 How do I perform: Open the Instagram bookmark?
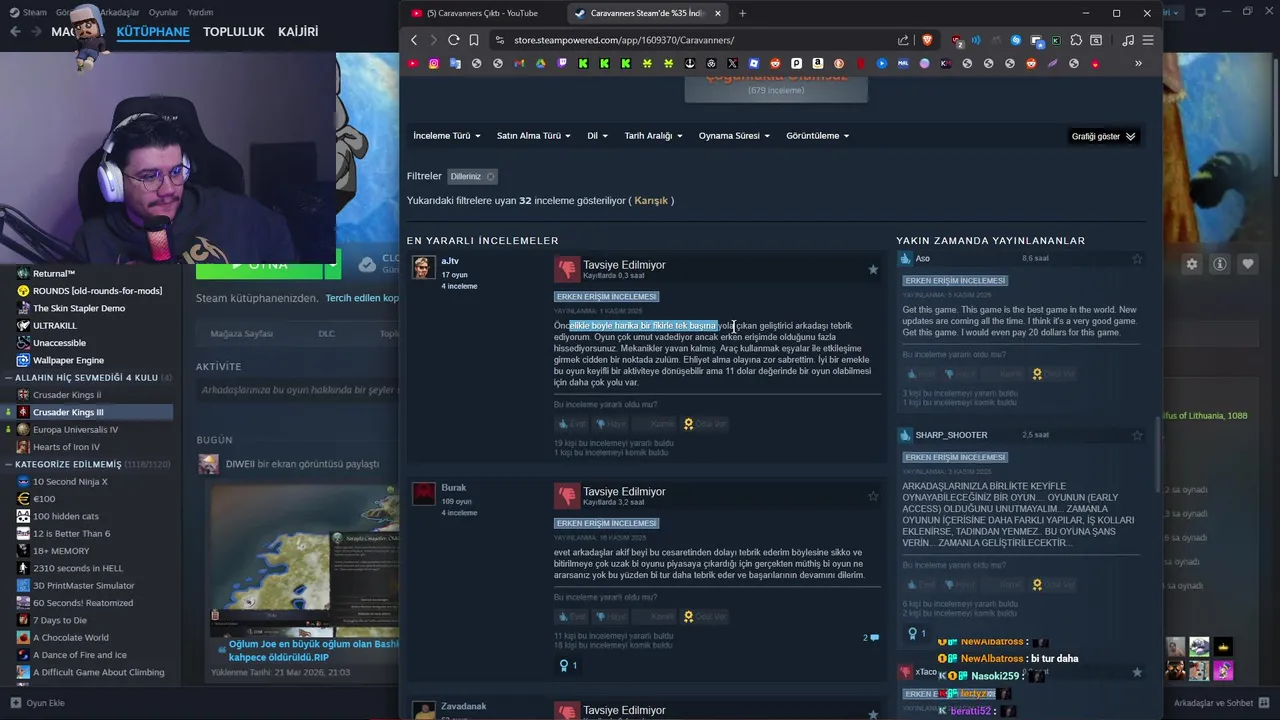click(434, 63)
